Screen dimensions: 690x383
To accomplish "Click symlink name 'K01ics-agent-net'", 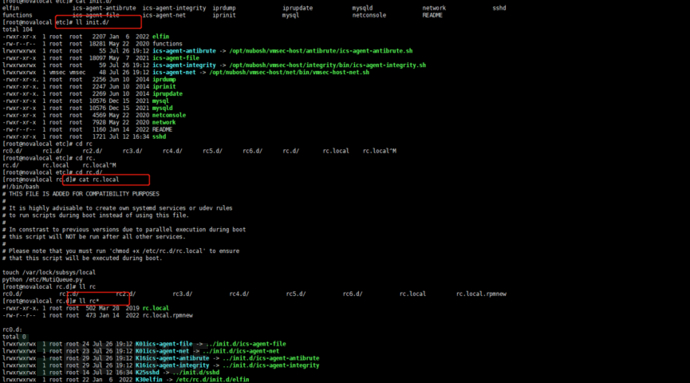I will [x=162, y=351].
